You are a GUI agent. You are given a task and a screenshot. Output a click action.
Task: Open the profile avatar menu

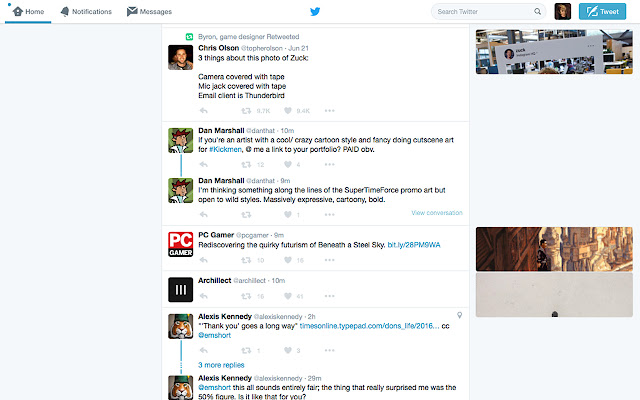coord(562,11)
